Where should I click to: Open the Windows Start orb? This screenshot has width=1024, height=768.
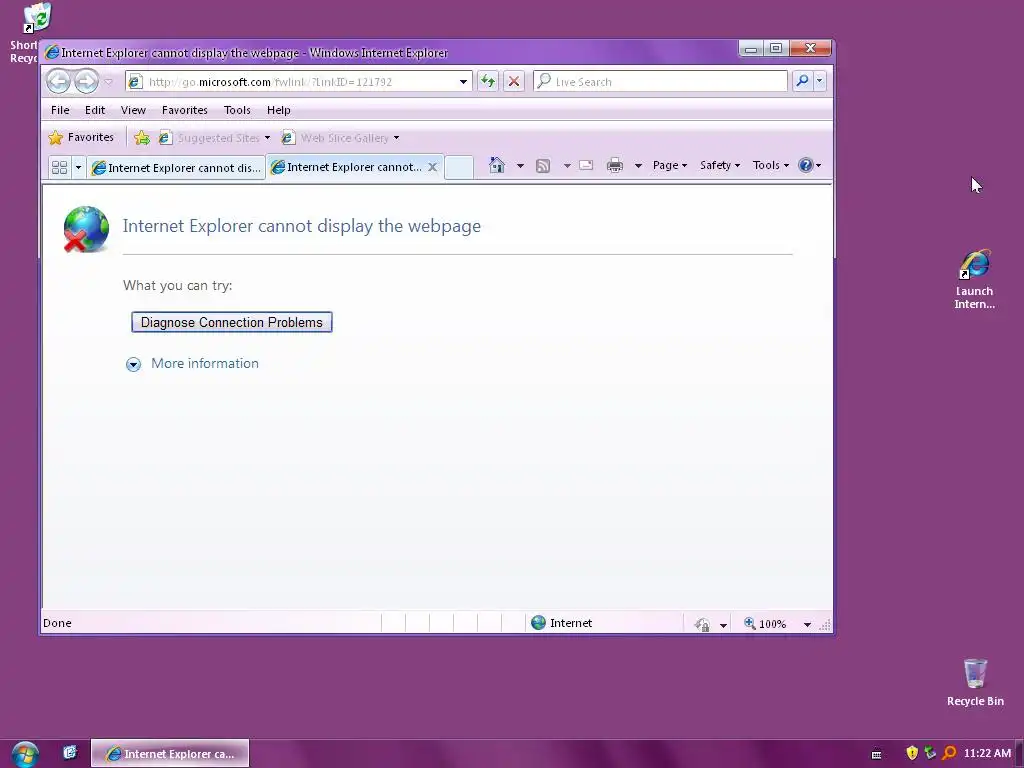[25, 754]
